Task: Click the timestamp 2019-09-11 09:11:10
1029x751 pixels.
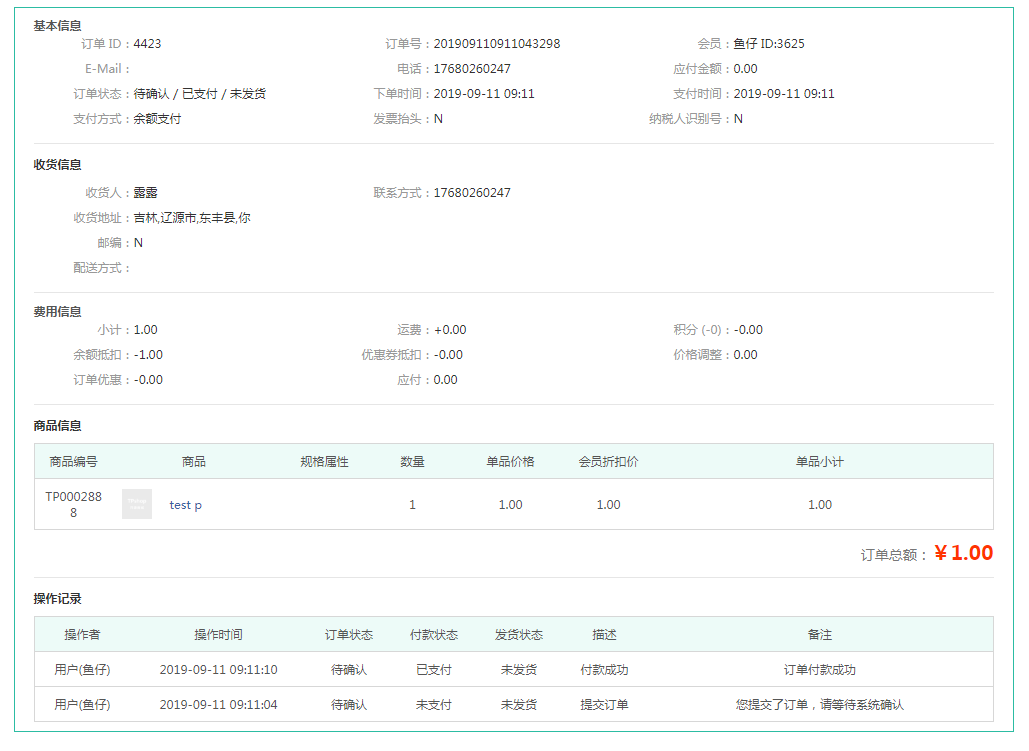Action: coord(218,669)
